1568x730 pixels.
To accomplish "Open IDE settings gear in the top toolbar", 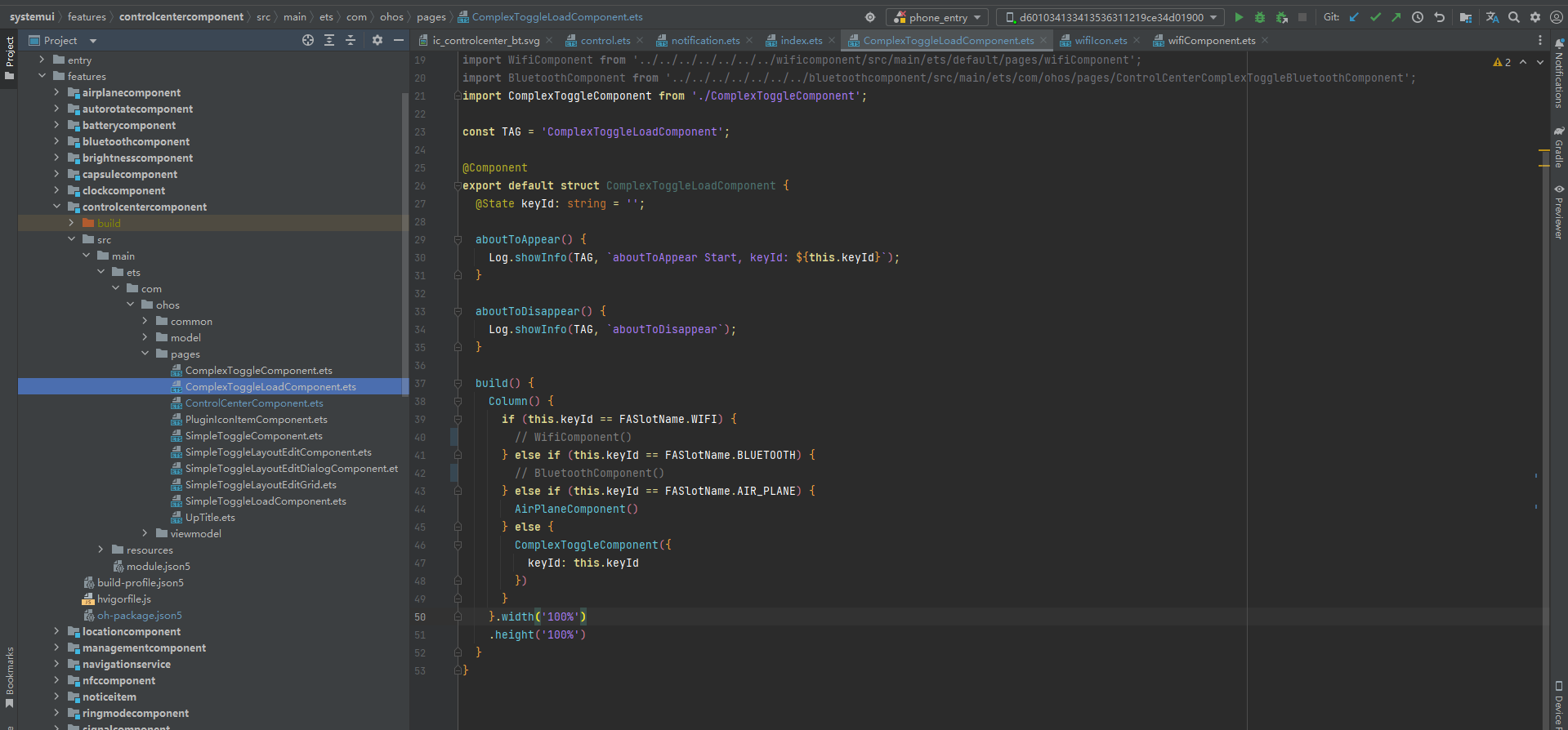I will click(1535, 17).
